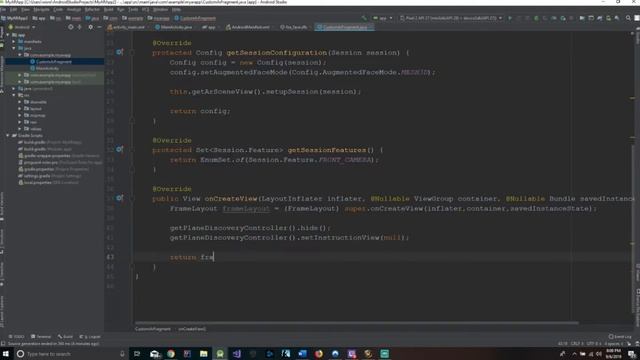Click the editor horizontal scrollbar

[356, 323]
